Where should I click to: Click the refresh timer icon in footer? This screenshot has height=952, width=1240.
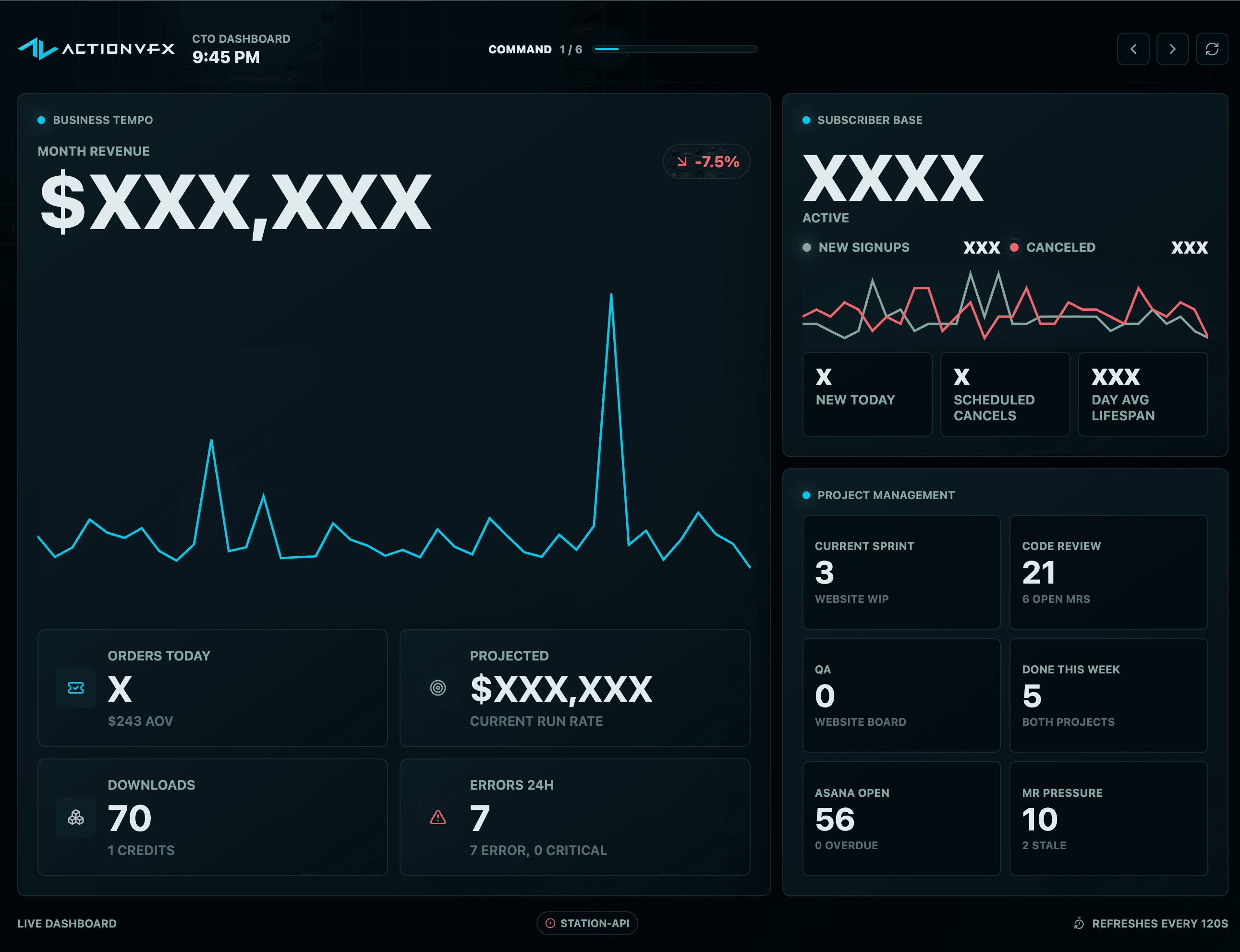(1079, 924)
